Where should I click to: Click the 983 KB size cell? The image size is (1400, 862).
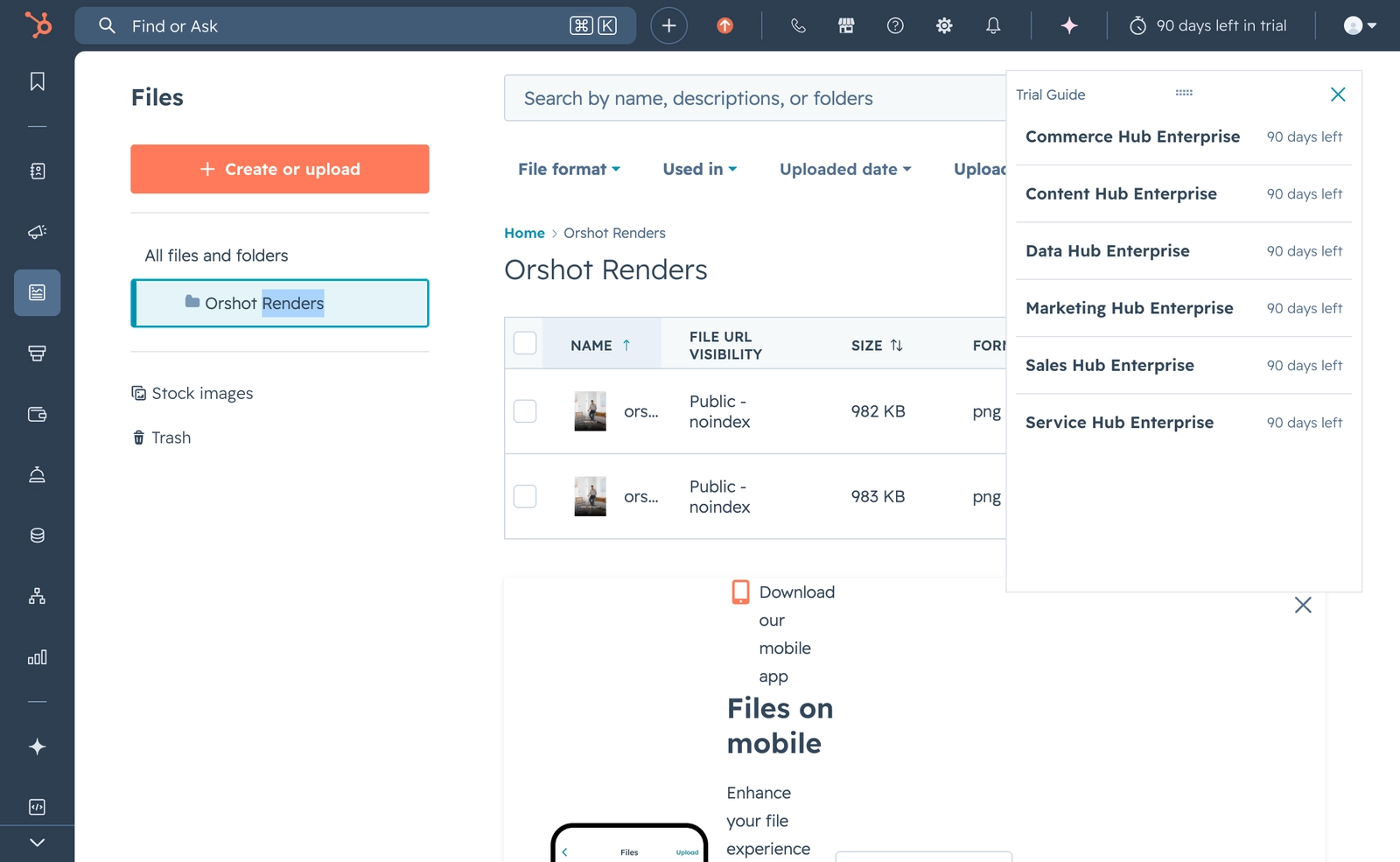(x=878, y=496)
